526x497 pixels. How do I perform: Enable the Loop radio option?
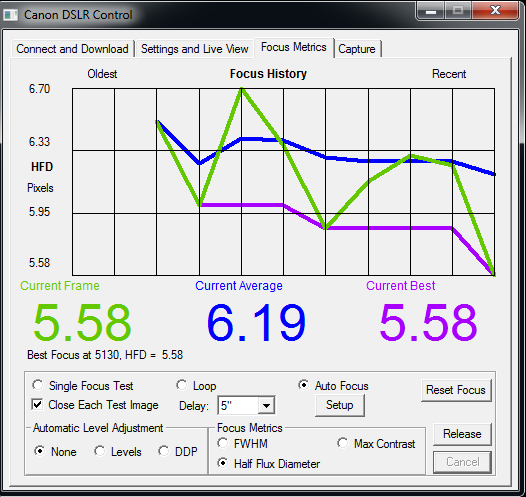(181, 385)
